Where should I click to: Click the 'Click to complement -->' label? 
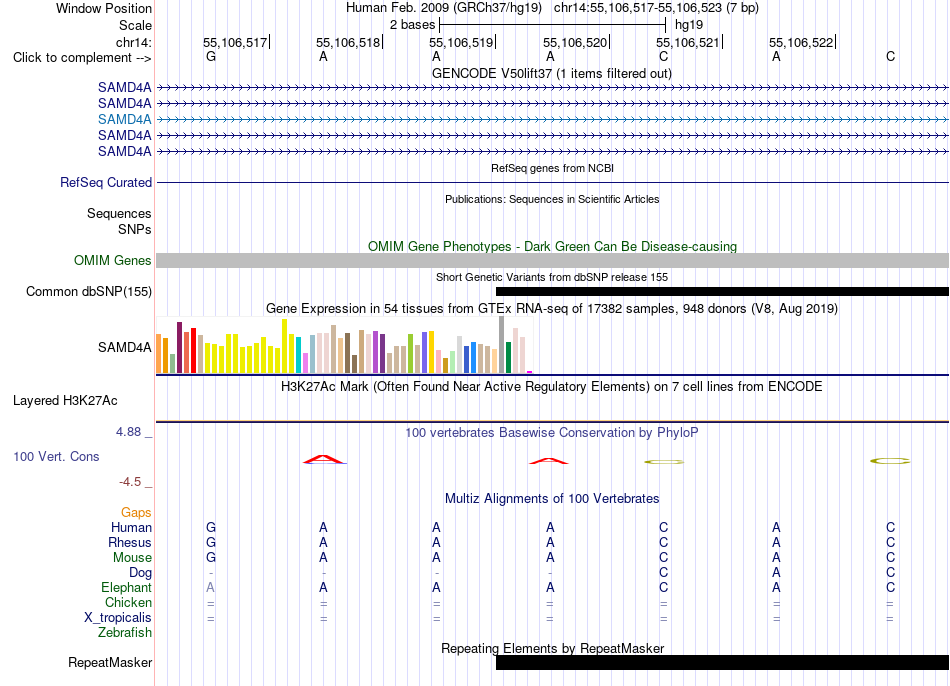coord(82,58)
